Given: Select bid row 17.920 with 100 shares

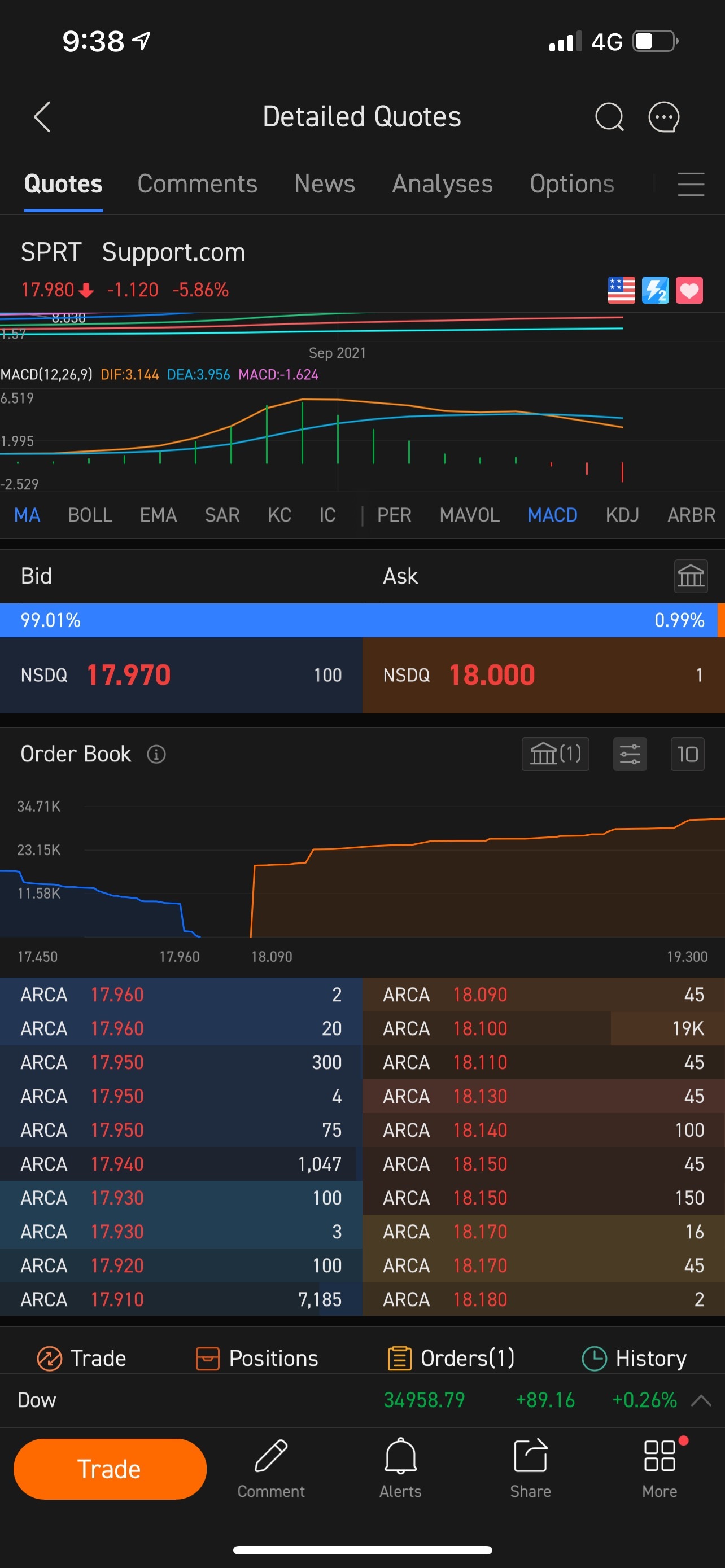Looking at the screenshot, I should tap(181, 1265).
